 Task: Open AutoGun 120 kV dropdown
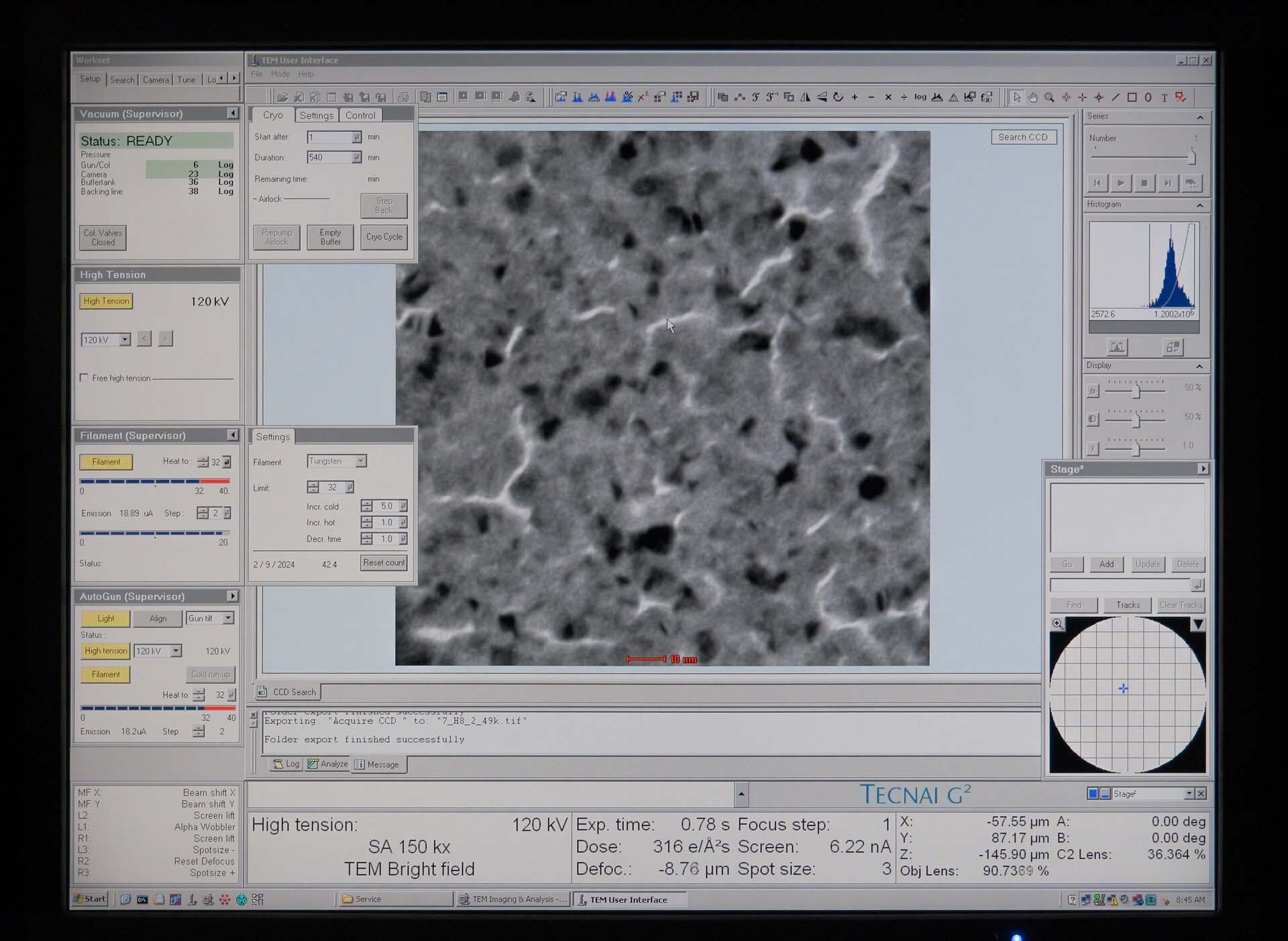coord(176,651)
